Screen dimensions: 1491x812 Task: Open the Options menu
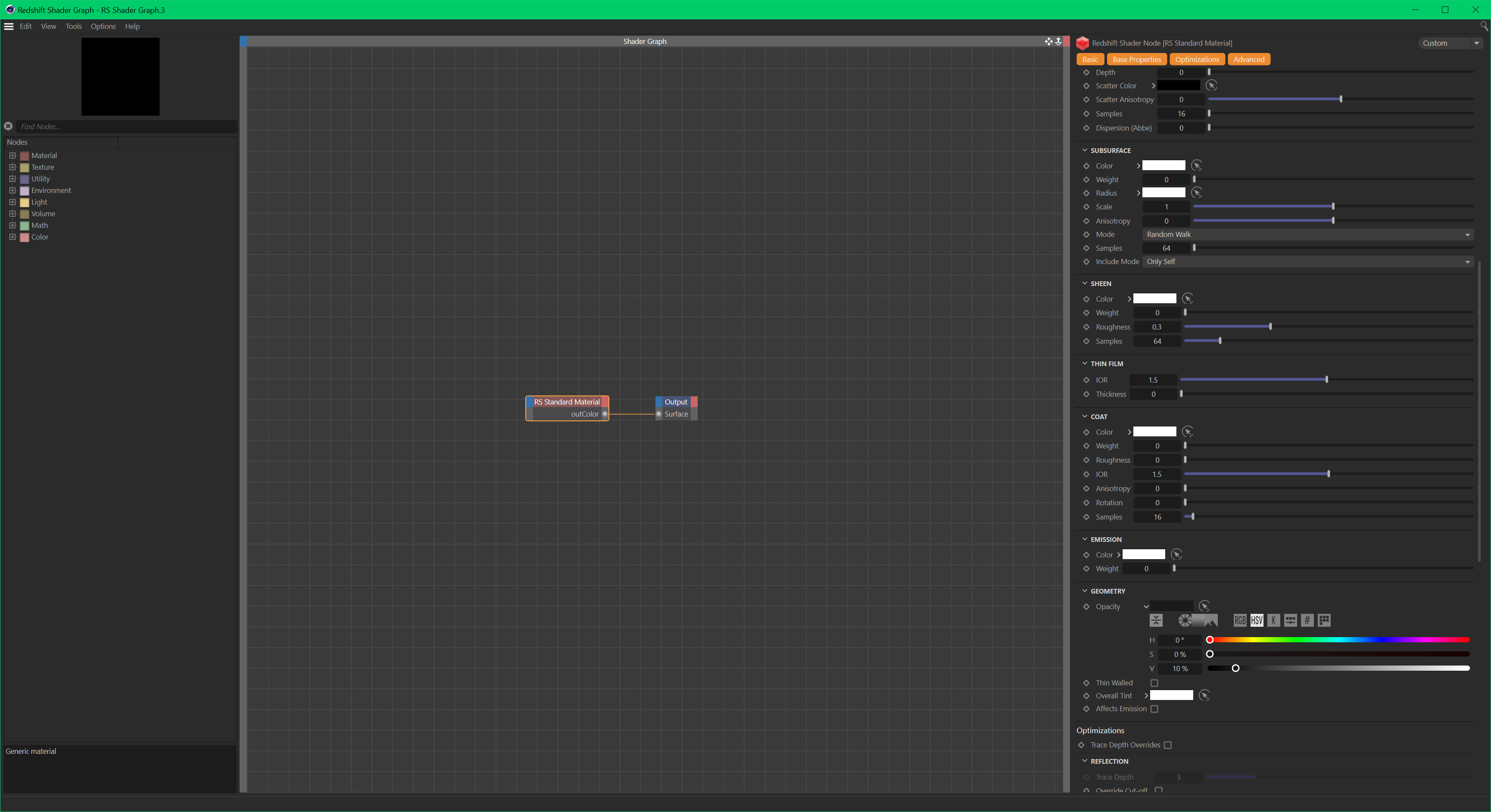point(103,26)
